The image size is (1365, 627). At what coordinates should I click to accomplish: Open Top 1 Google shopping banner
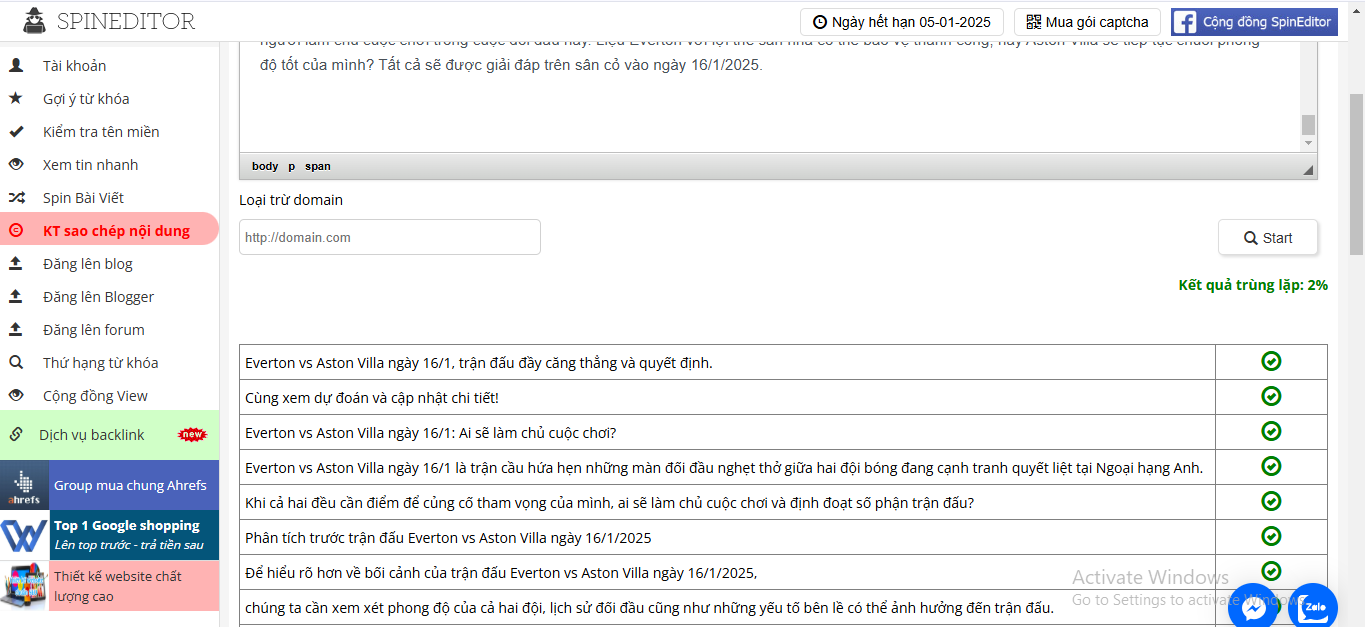click(134, 536)
